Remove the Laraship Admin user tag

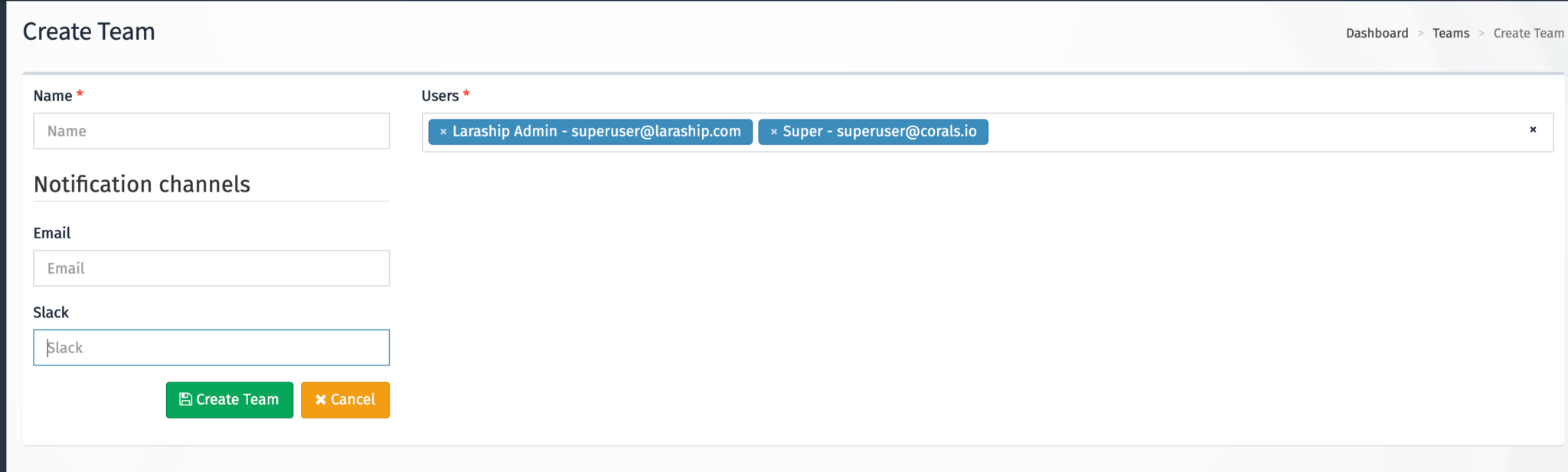[443, 132]
